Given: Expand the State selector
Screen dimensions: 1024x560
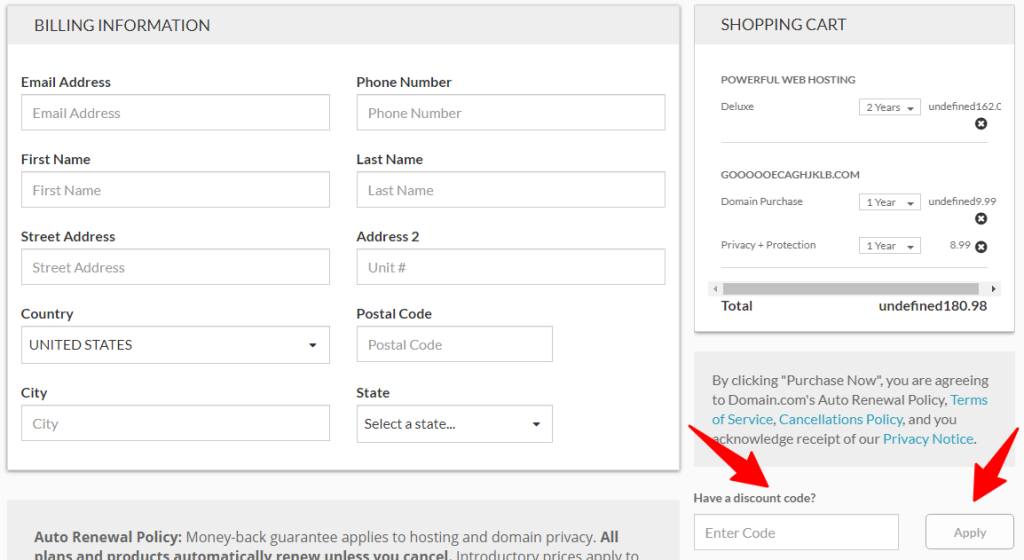Looking at the screenshot, I should tap(454, 424).
